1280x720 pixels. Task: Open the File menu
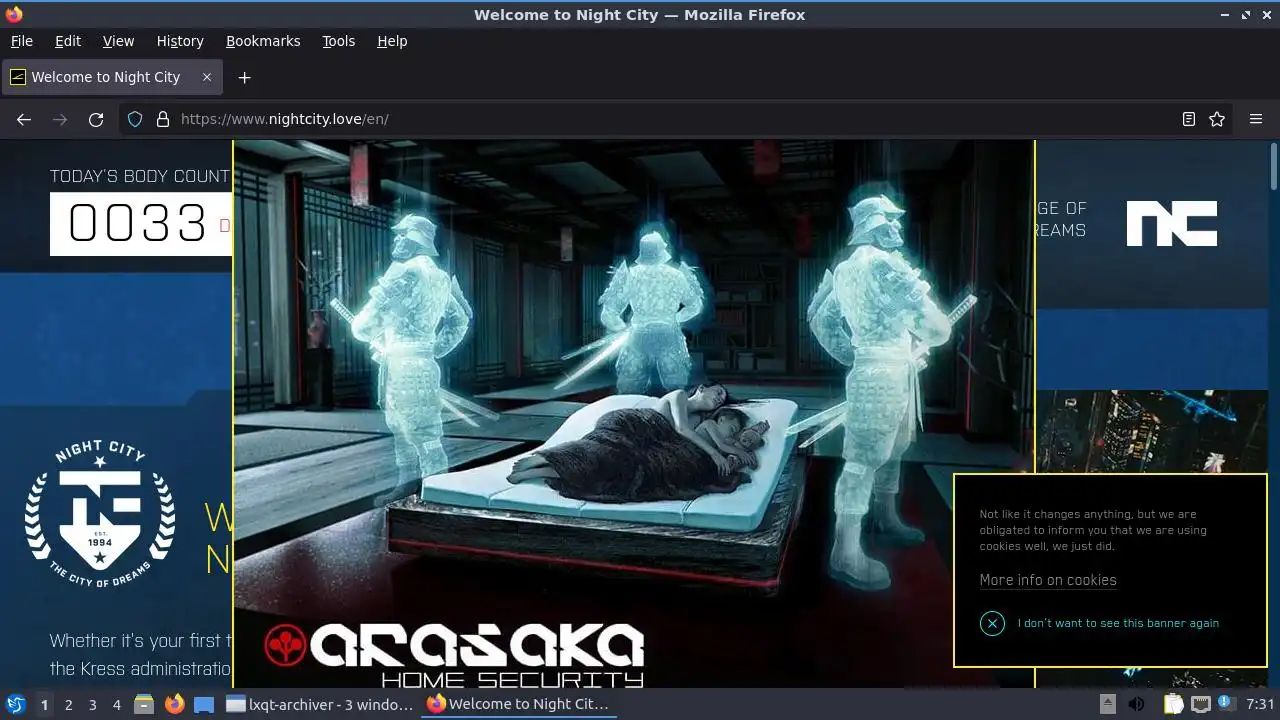pyautogui.click(x=21, y=41)
